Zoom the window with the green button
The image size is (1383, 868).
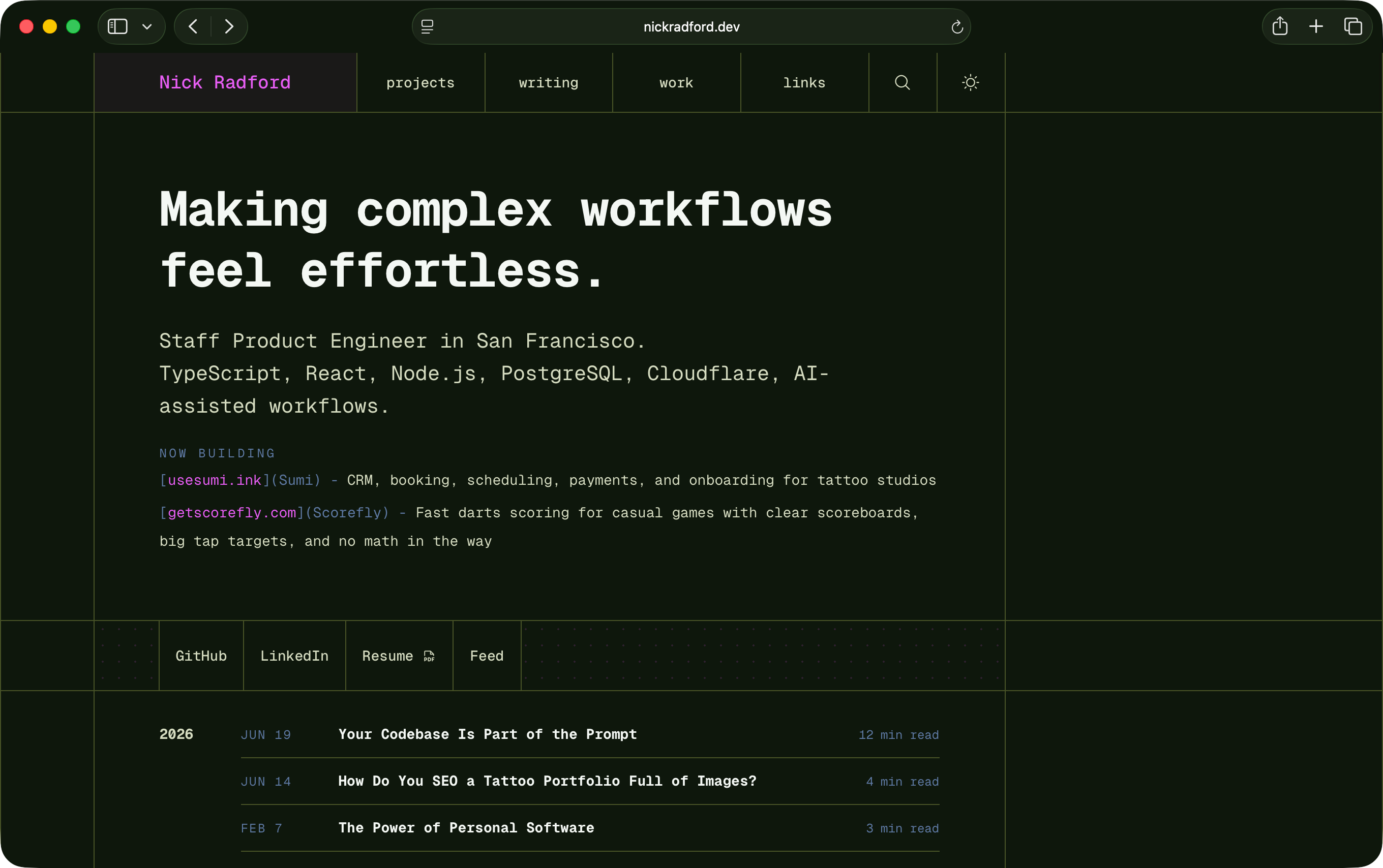click(74, 26)
